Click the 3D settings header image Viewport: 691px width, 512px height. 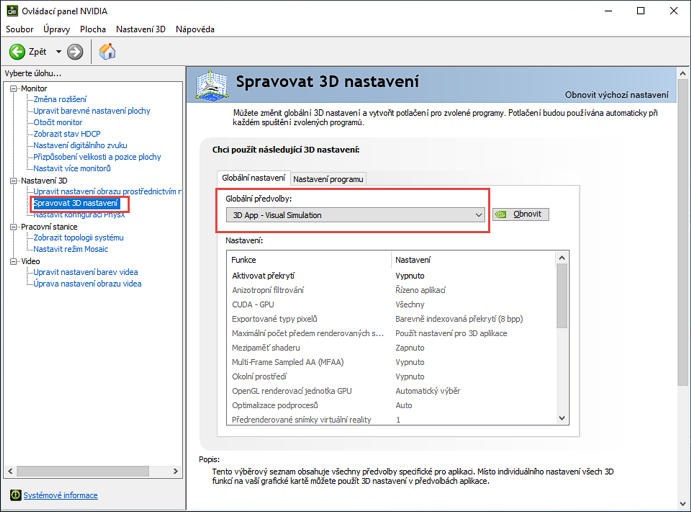[x=212, y=85]
